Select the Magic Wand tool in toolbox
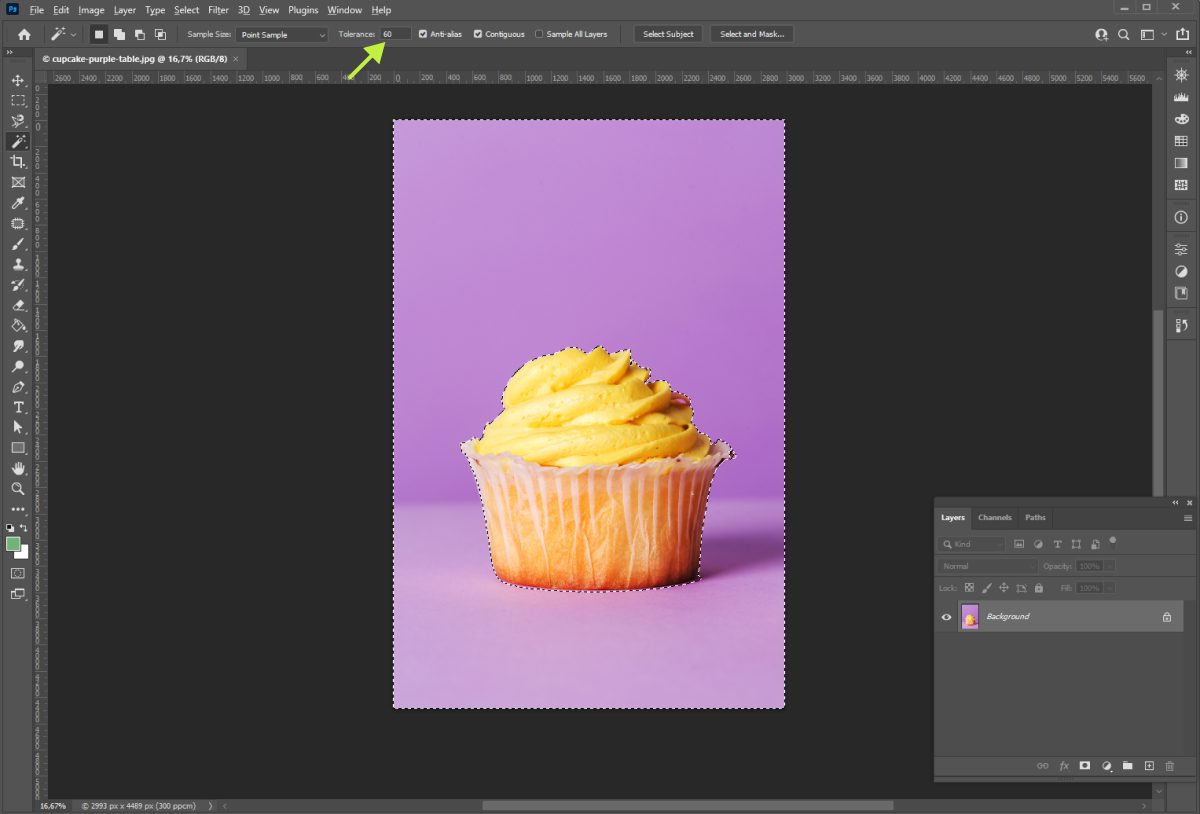This screenshot has height=814, width=1200. coord(18,141)
